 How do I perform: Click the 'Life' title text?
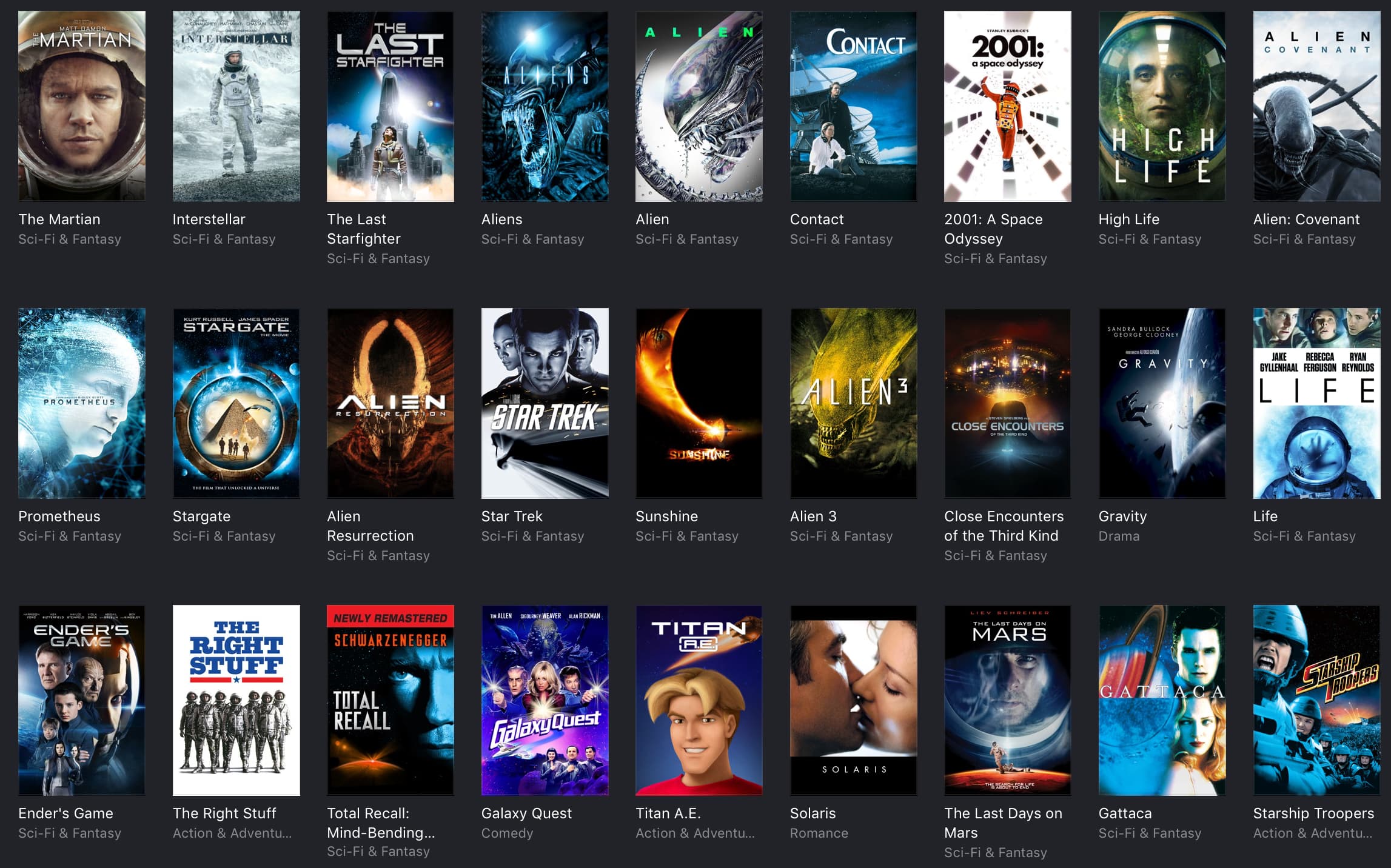pos(1265,516)
